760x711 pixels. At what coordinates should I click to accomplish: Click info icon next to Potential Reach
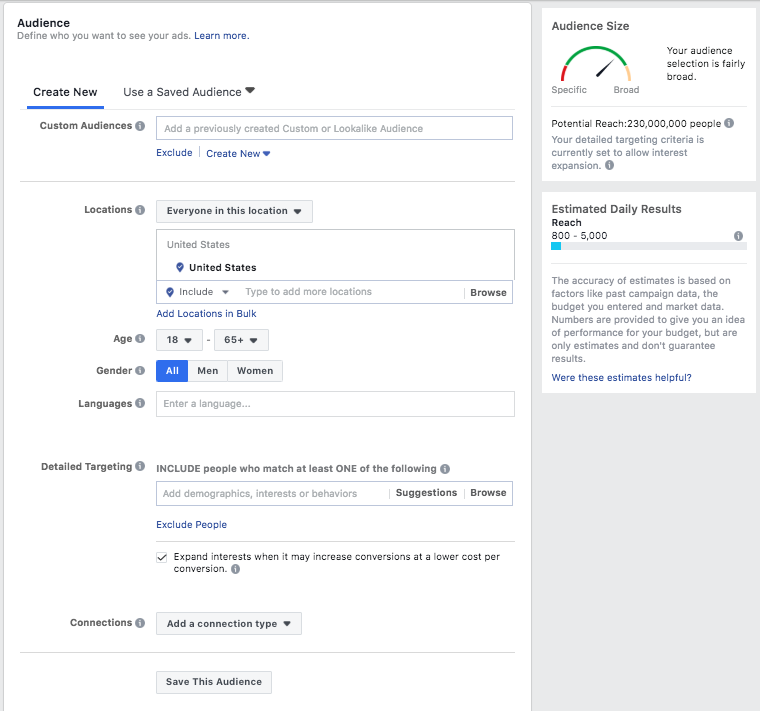point(729,123)
